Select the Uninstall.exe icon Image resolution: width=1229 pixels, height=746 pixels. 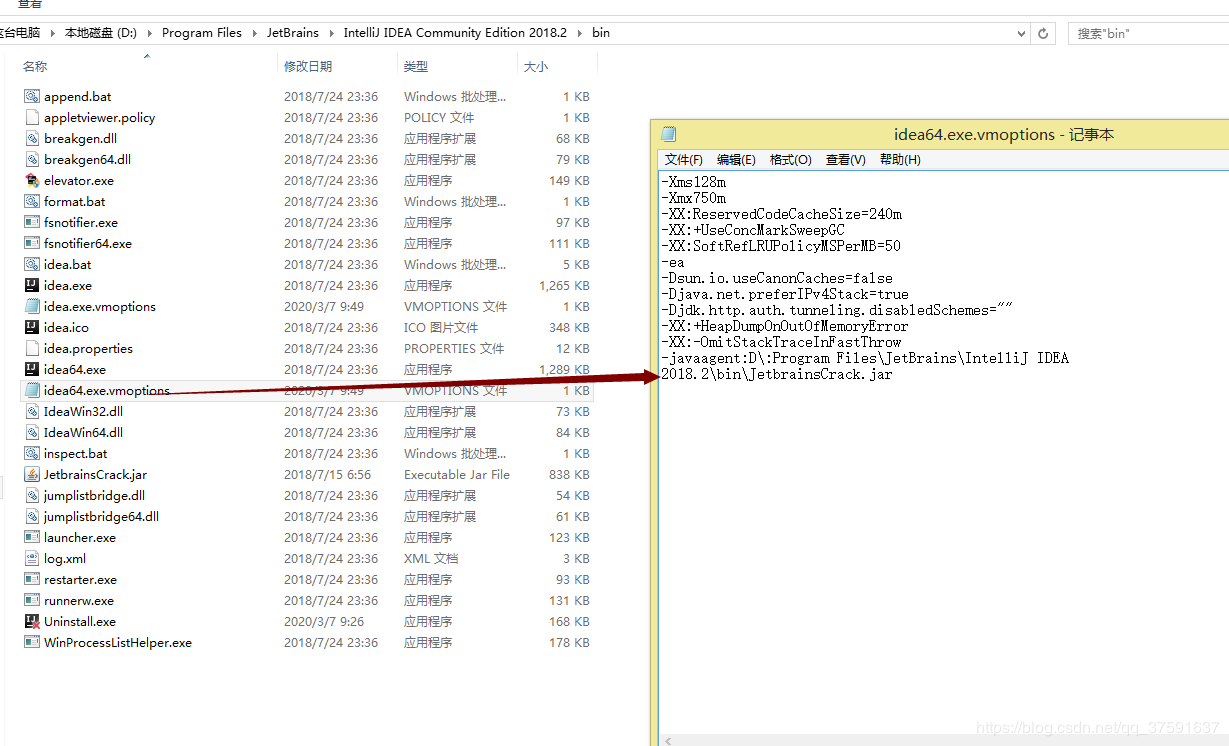32,622
